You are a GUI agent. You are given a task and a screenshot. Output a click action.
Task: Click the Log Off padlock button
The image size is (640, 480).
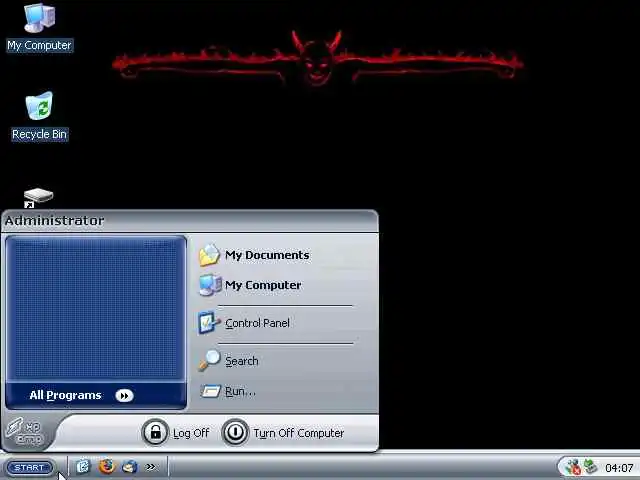coord(155,432)
